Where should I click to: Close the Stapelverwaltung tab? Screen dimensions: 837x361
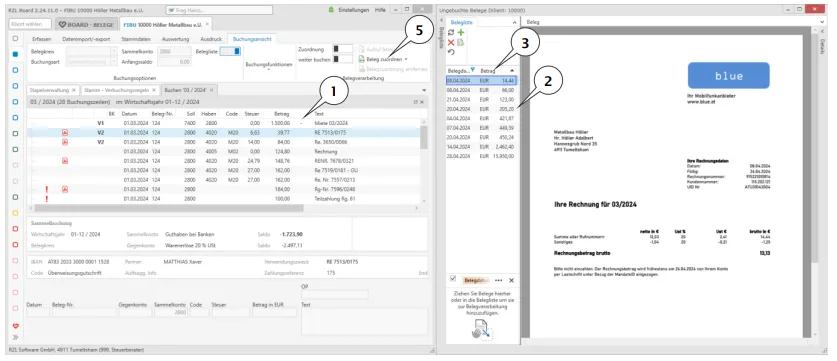pos(74,90)
